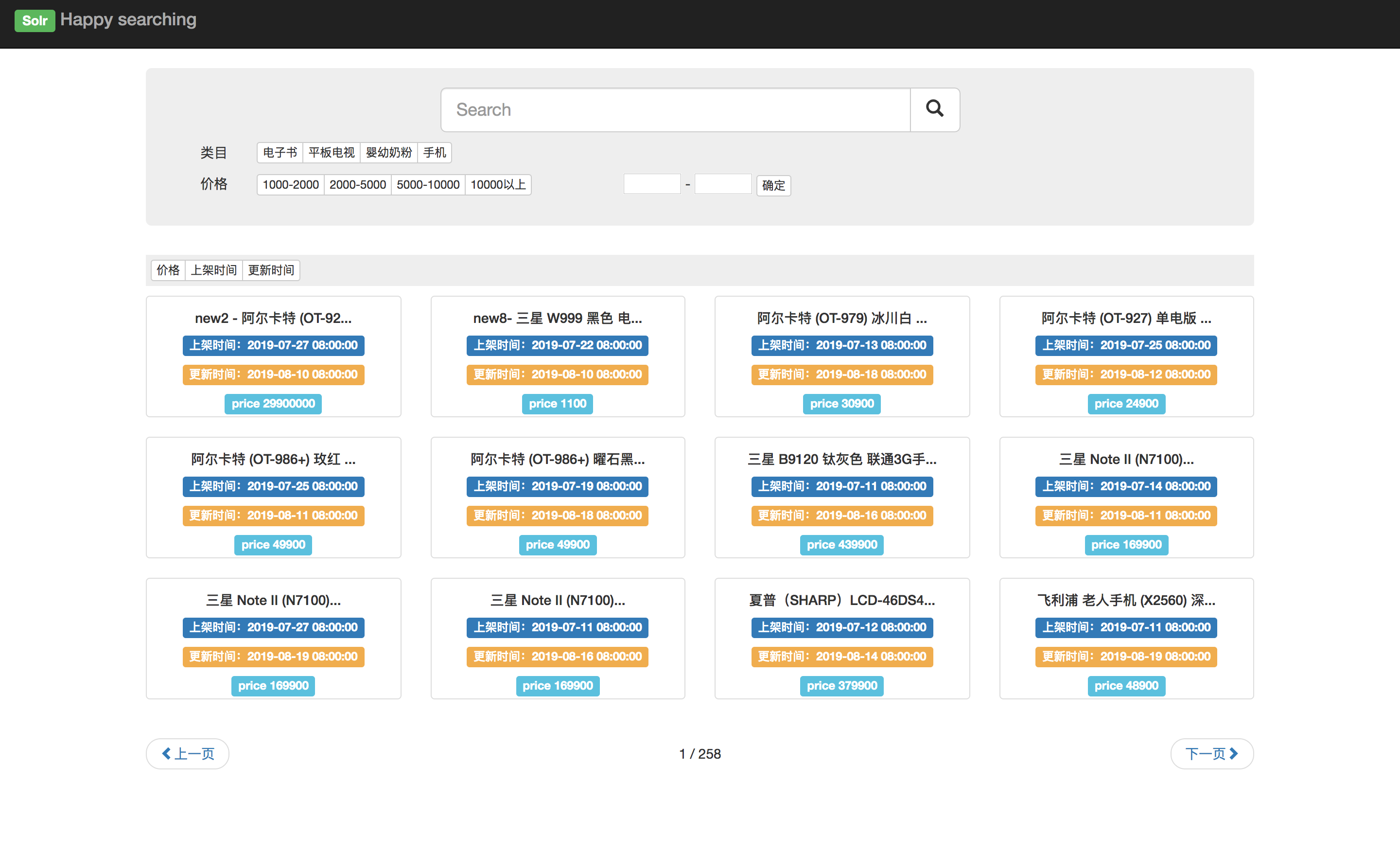This screenshot has height=855, width=1400.
Task: Select the 10000以上 price filter
Action: click(x=498, y=185)
